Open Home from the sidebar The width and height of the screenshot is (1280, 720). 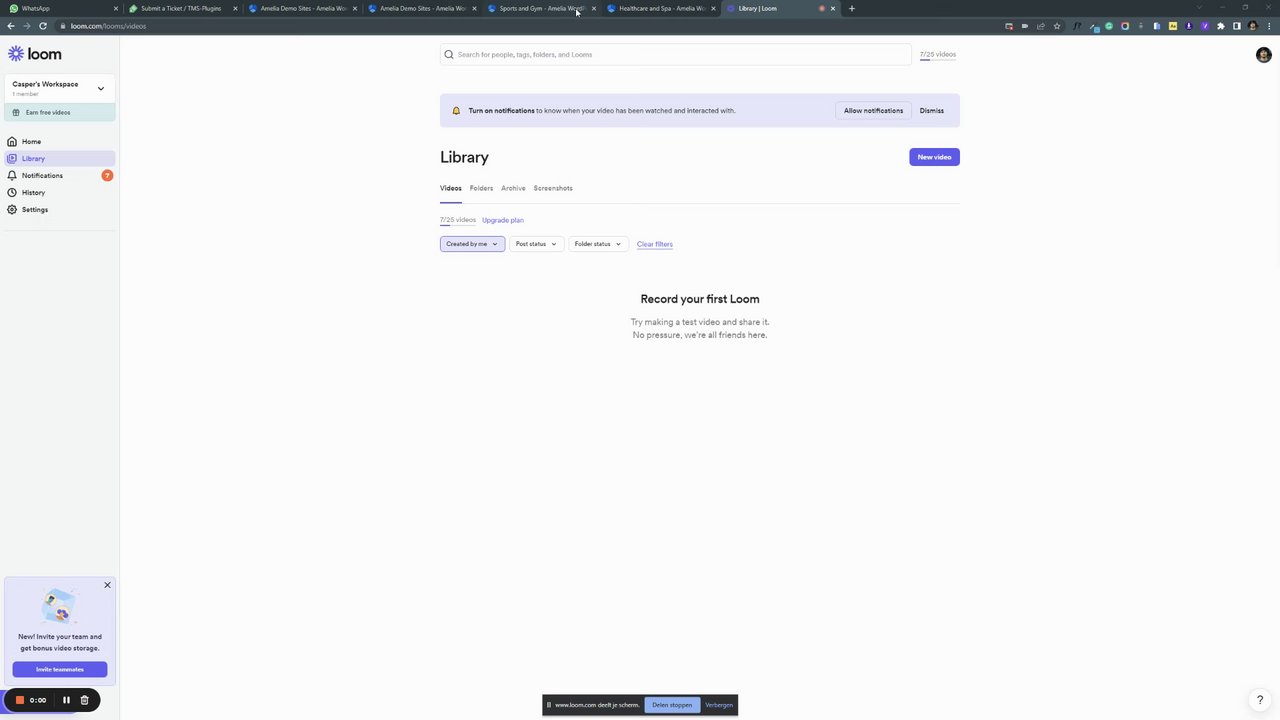(x=60, y=141)
